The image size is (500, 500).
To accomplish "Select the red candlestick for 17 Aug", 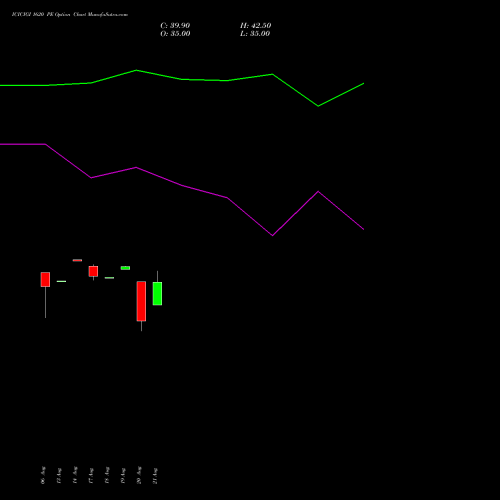I will [93, 271].
